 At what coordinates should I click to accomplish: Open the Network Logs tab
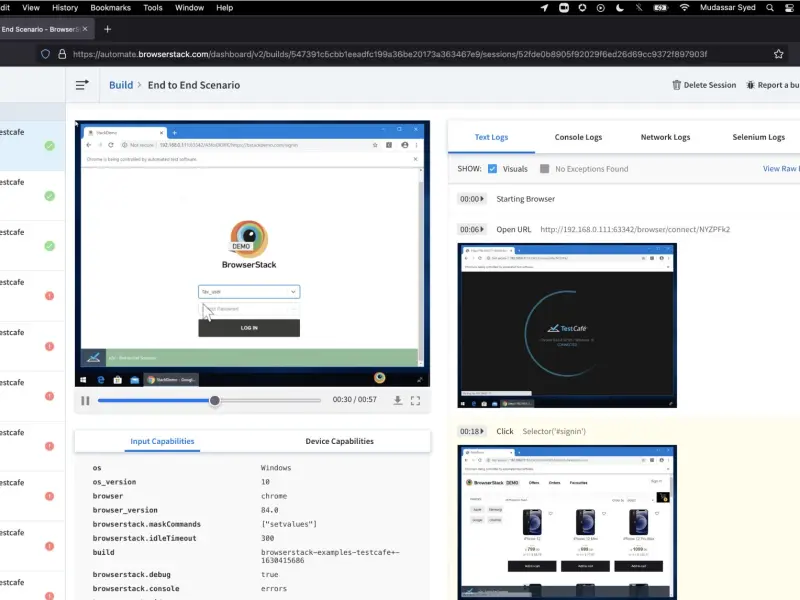coord(665,137)
